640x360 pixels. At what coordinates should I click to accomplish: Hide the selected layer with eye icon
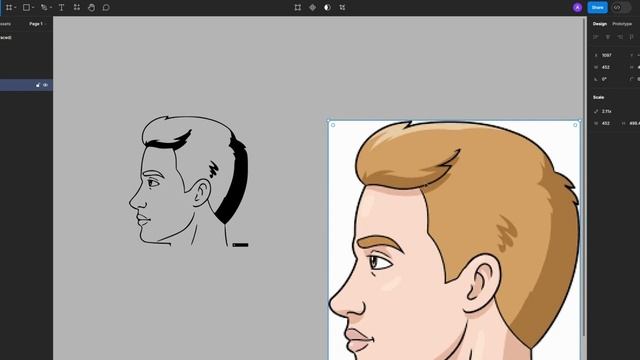(45, 85)
